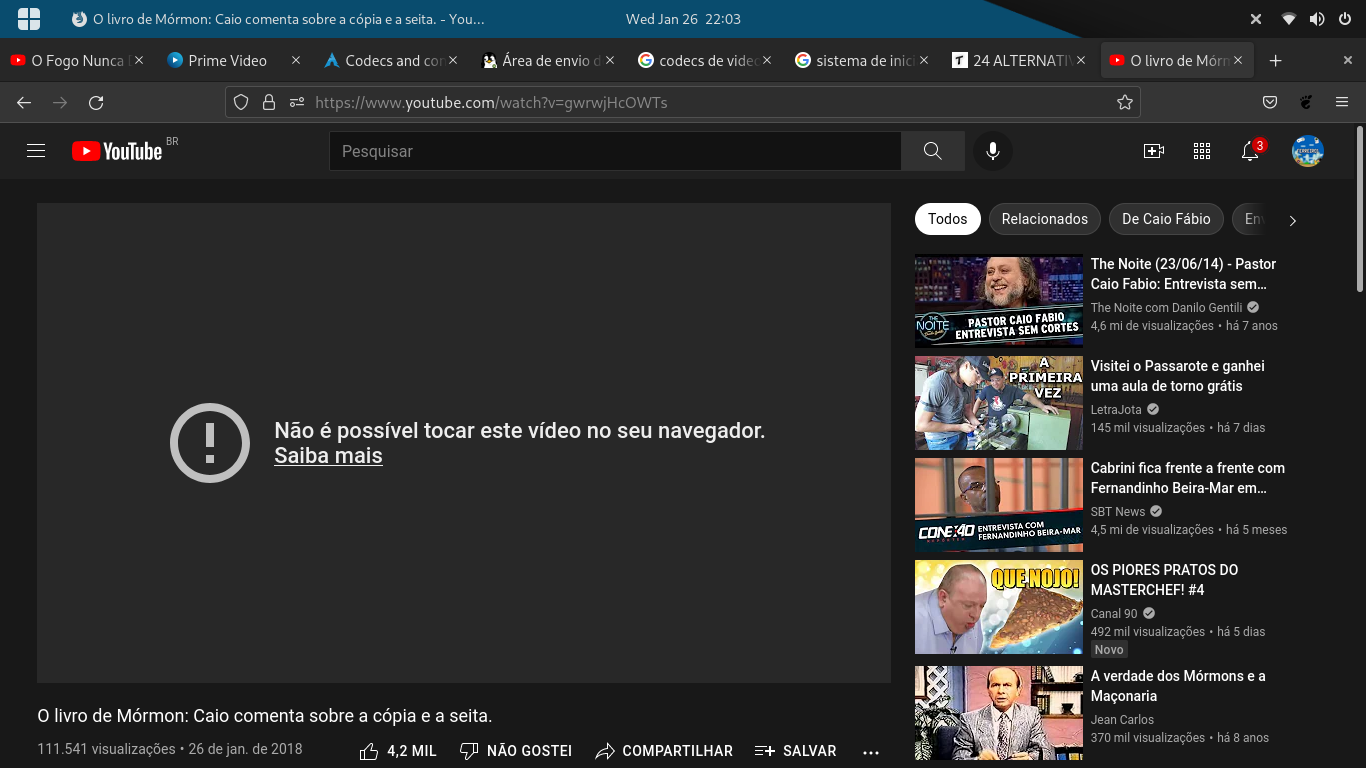Screen dimensions: 1366x768
Task: Open the notifications bell with 3 alerts
Action: (x=1250, y=151)
